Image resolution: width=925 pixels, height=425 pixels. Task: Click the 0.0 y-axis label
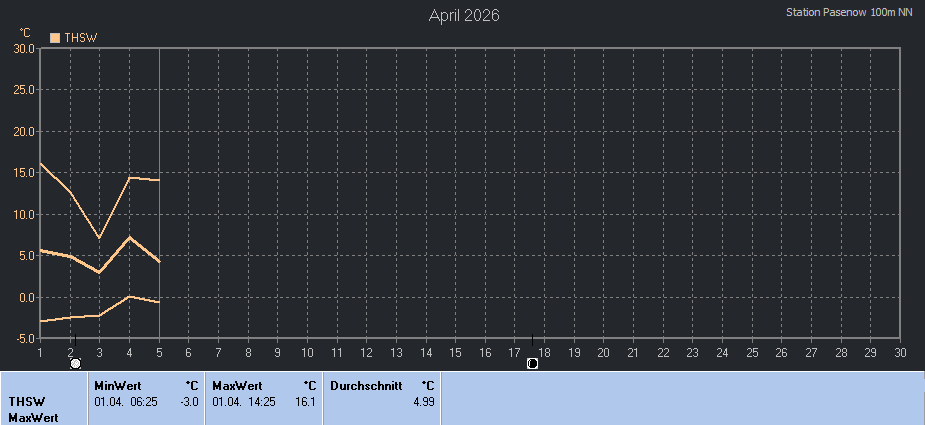[26, 298]
